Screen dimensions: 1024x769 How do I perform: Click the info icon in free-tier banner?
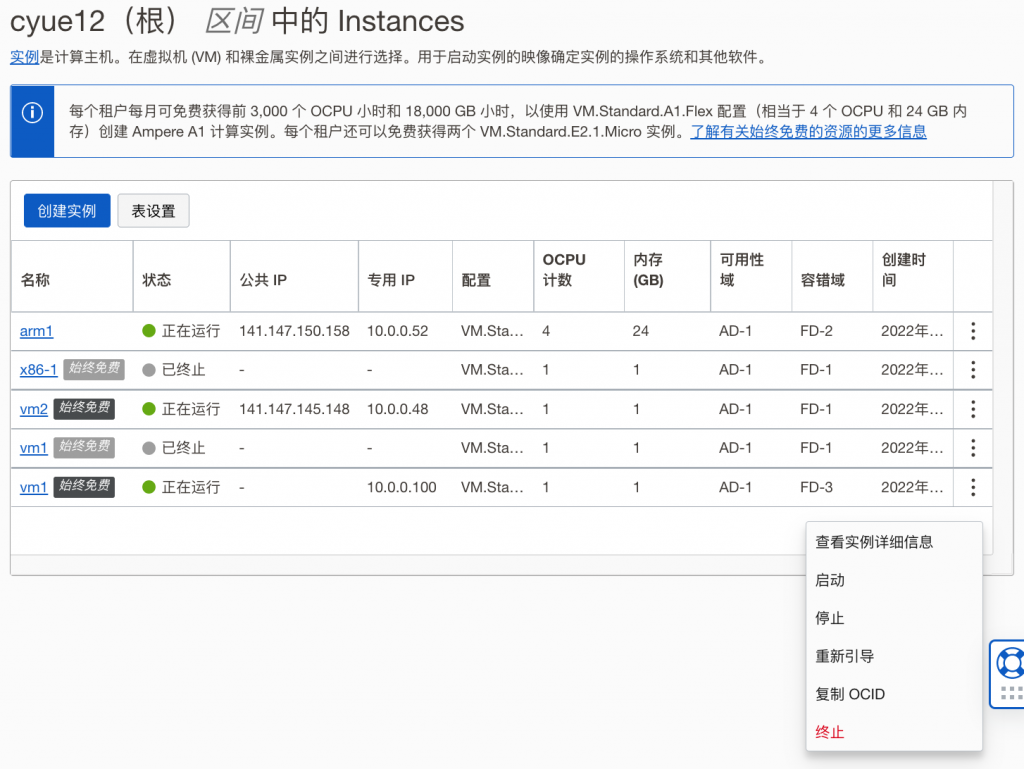coord(33,113)
